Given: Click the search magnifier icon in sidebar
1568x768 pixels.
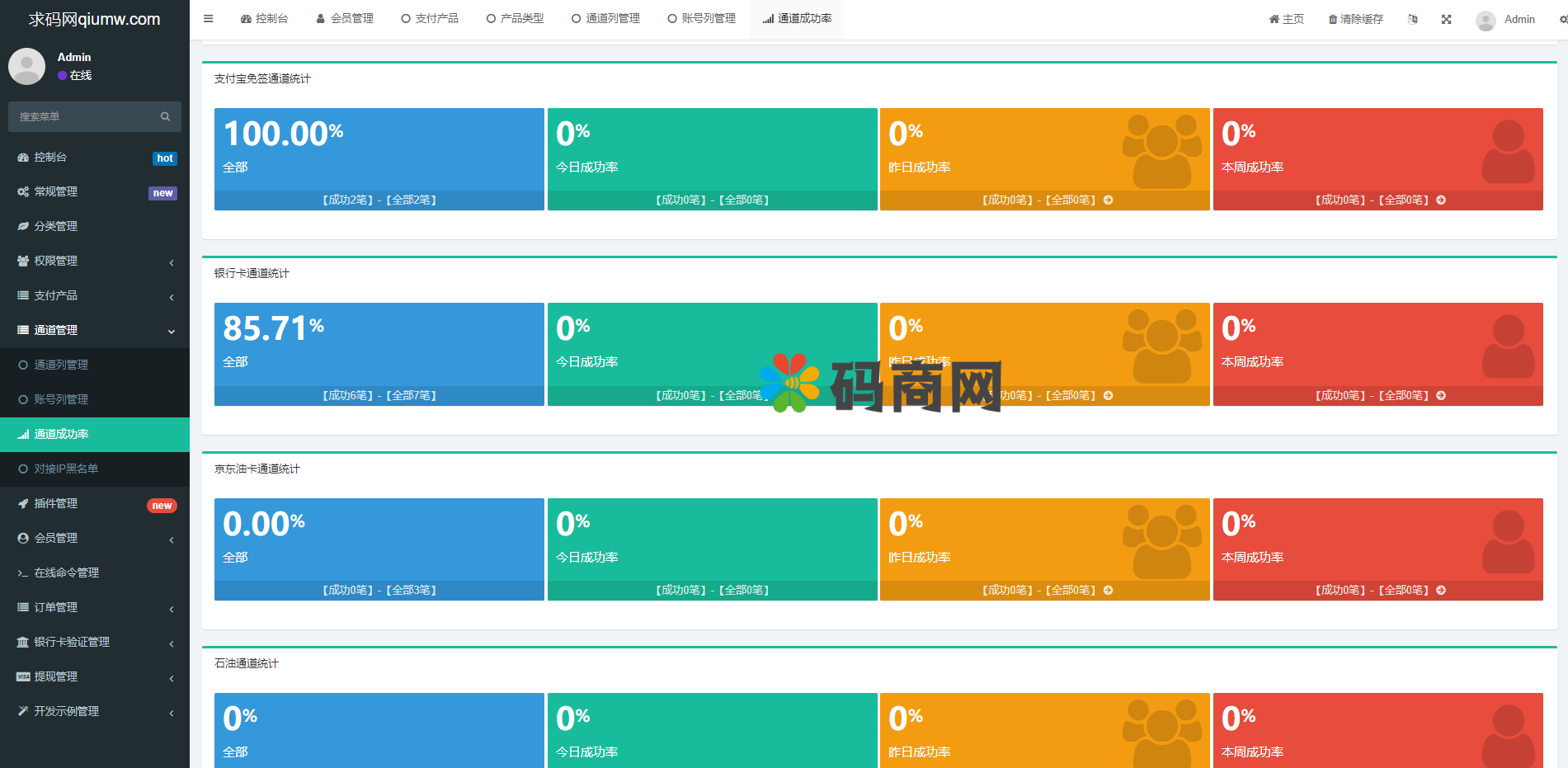Looking at the screenshot, I should tap(165, 117).
